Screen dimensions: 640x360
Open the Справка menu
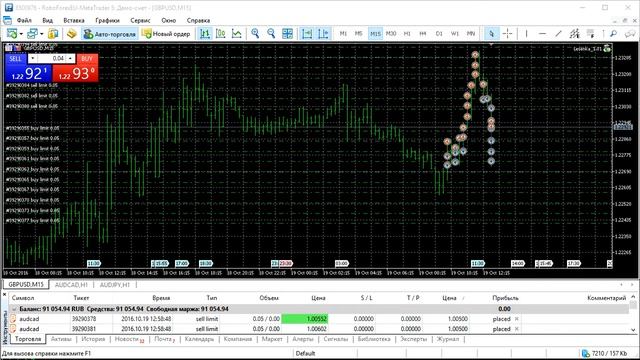click(x=198, y=20)
